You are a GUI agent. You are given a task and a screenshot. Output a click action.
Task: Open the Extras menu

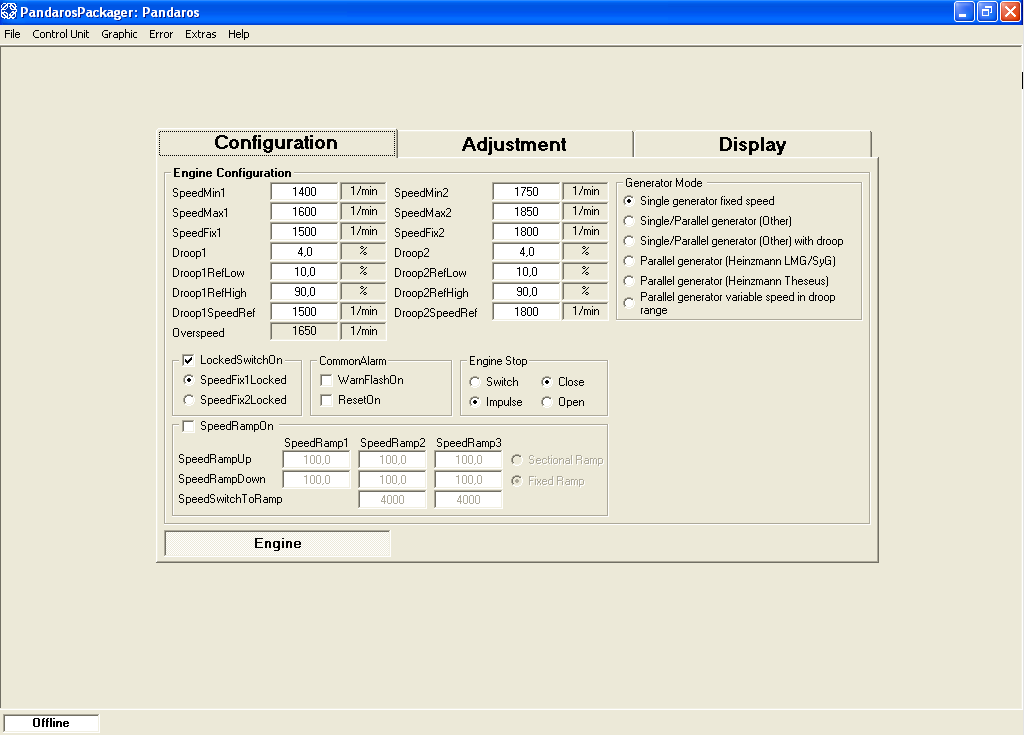click(200, 34)
